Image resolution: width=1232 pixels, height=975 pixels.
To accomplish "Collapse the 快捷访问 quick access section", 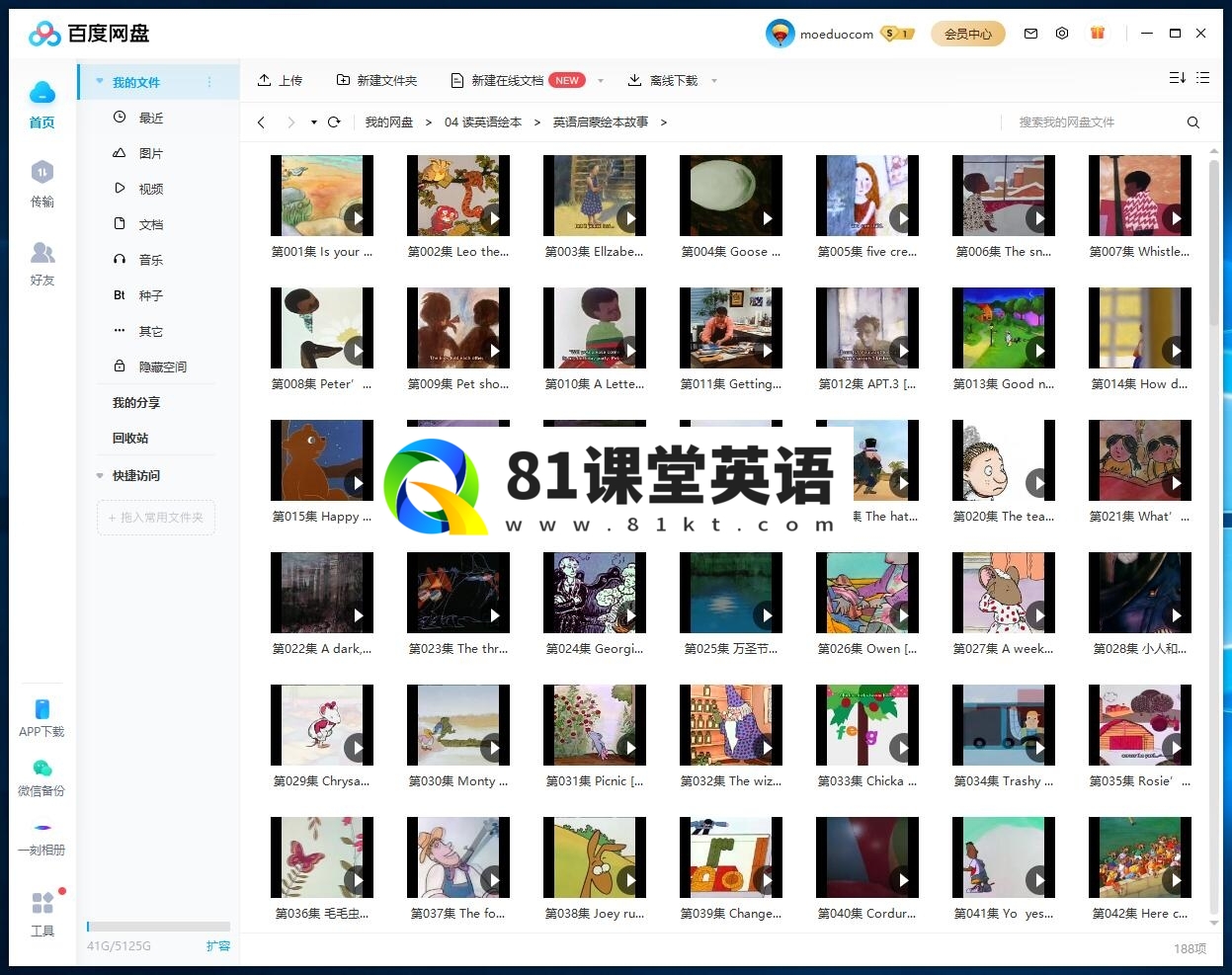I will pyautogui.click(x=99, y=475).
